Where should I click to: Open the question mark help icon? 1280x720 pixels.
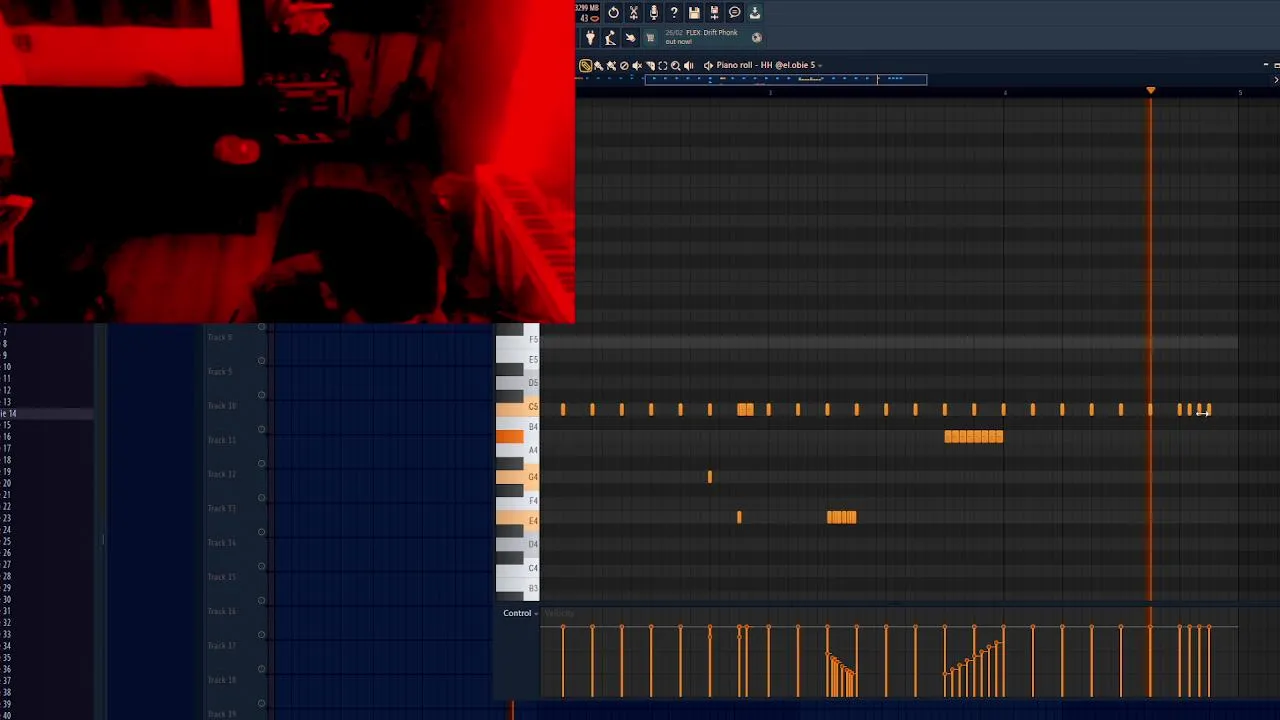point(674,12)
